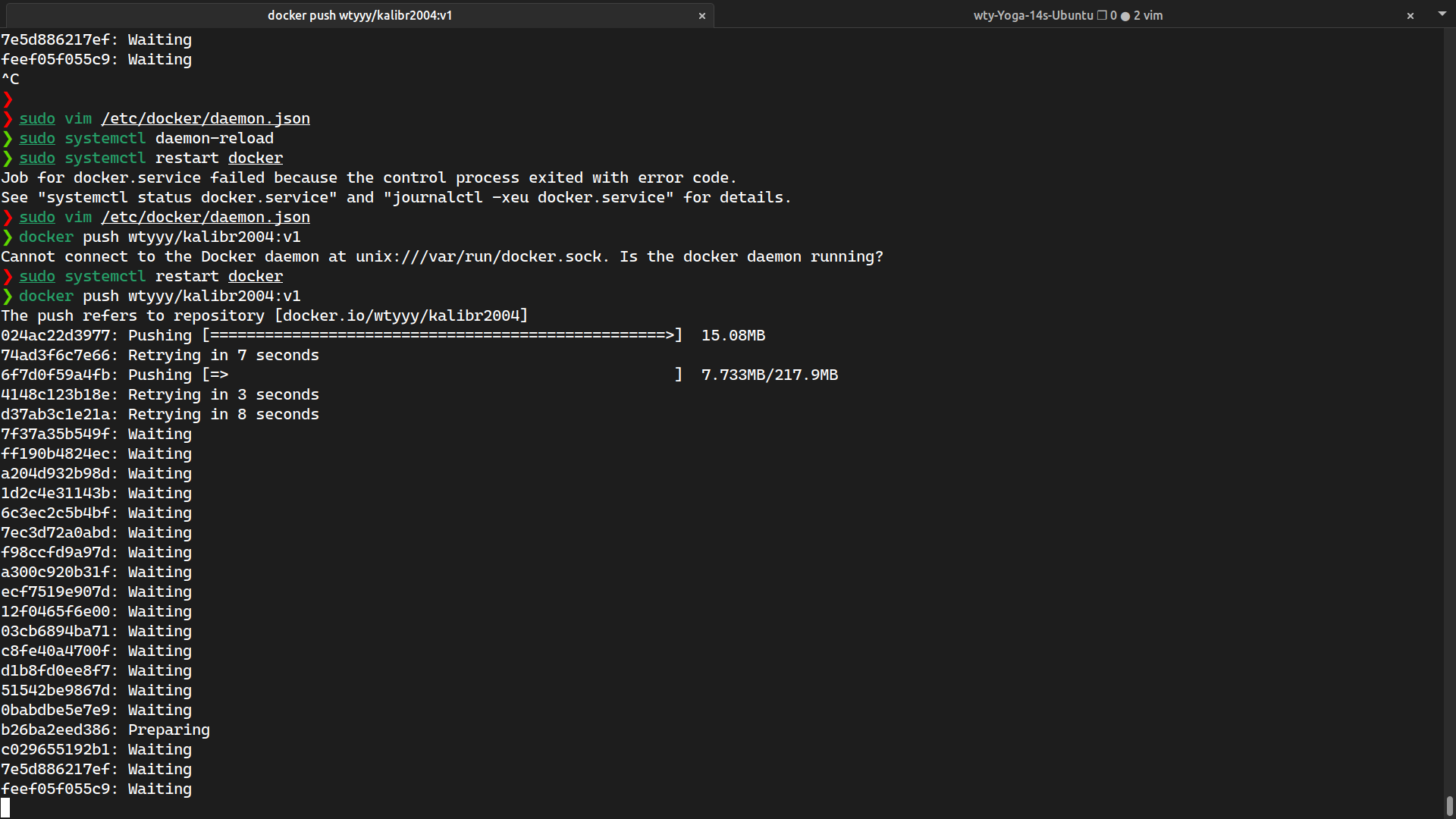Image resolution: width=1456 pixels, height=819 pixels.
Task: Click "15.08MB" size value
Action: click(x=733, y=335)
